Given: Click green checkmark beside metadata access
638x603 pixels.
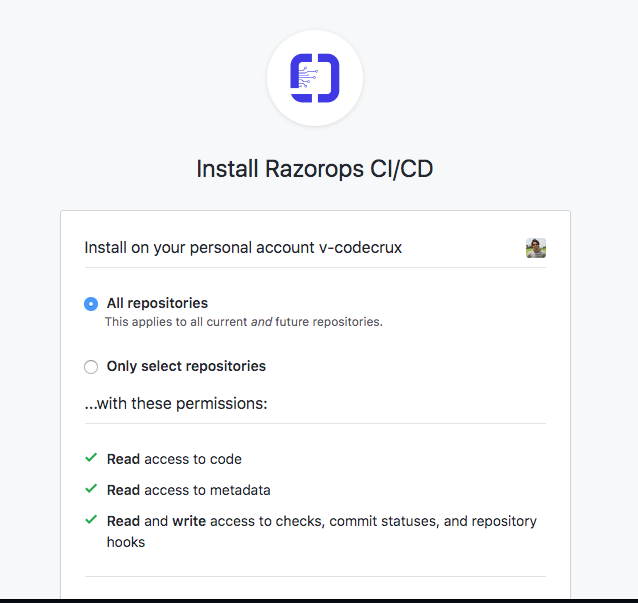Looking at the screenshot, I should click(91, 488).
